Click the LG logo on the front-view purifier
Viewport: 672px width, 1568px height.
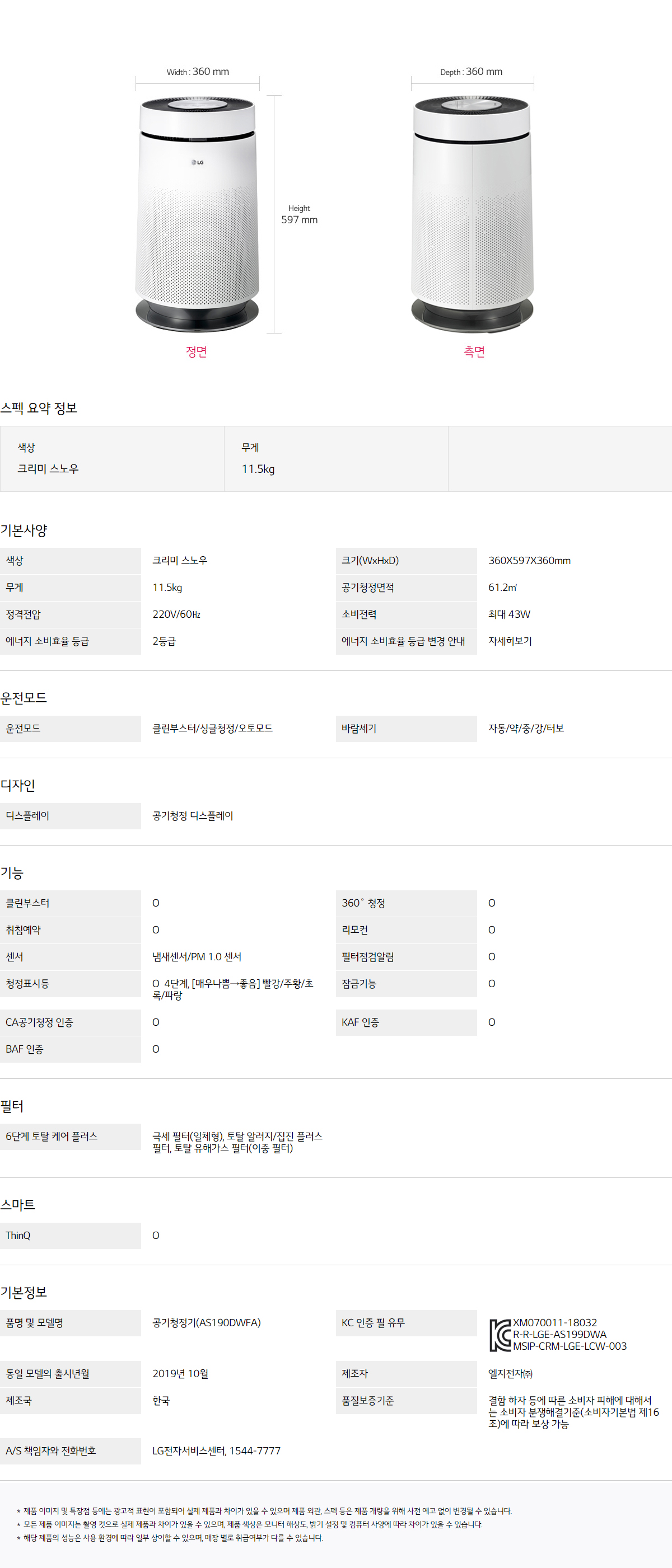(x=197, y=162)
